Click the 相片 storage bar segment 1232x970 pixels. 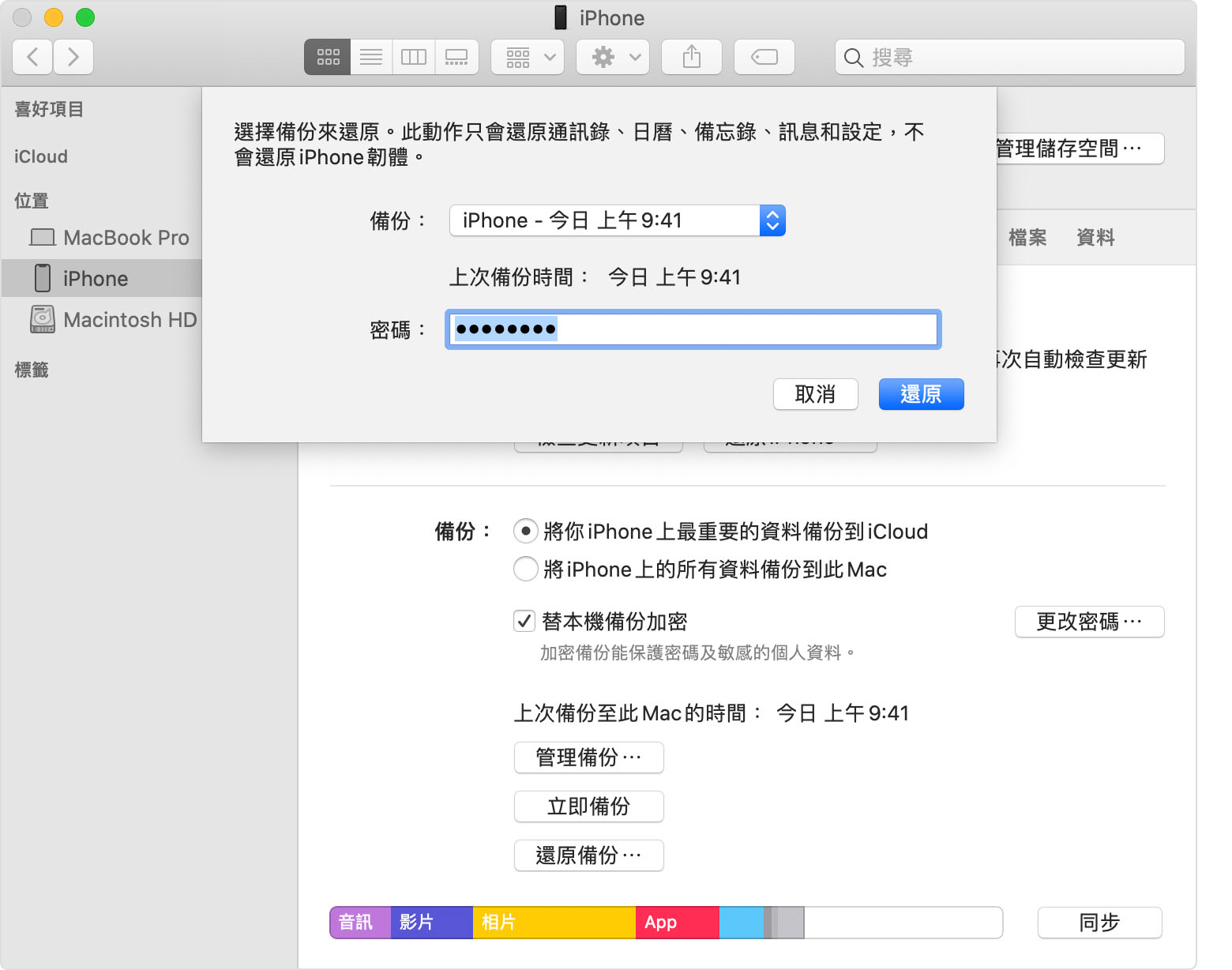click(x=554, y=923)
